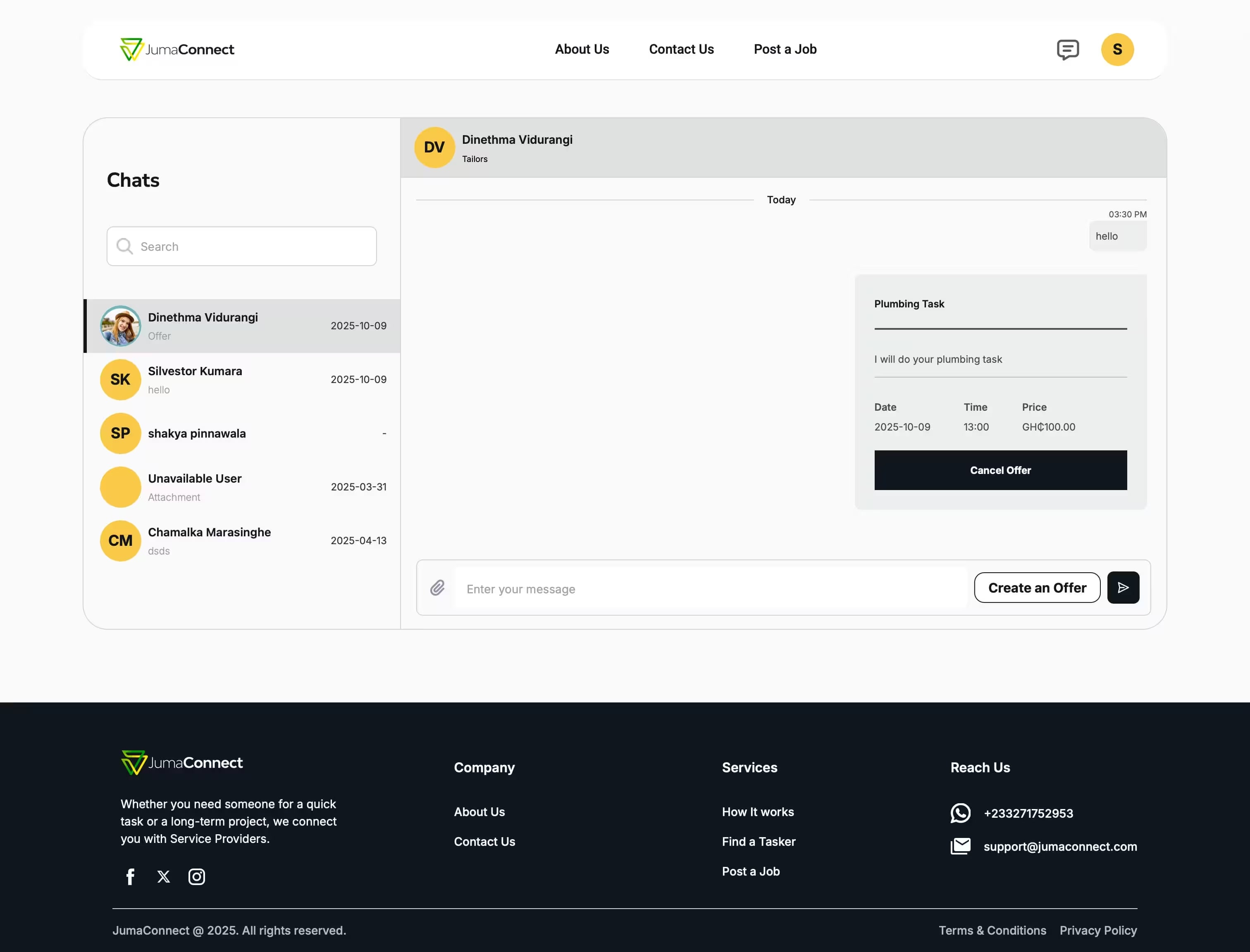Click the X social media icon
The image size is (1250, 952).
pyautogui.click(x=163, y=876)
